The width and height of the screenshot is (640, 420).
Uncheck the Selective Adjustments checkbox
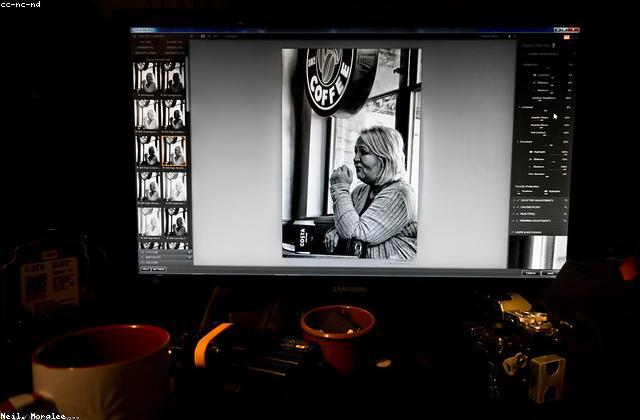coord(518,200)
